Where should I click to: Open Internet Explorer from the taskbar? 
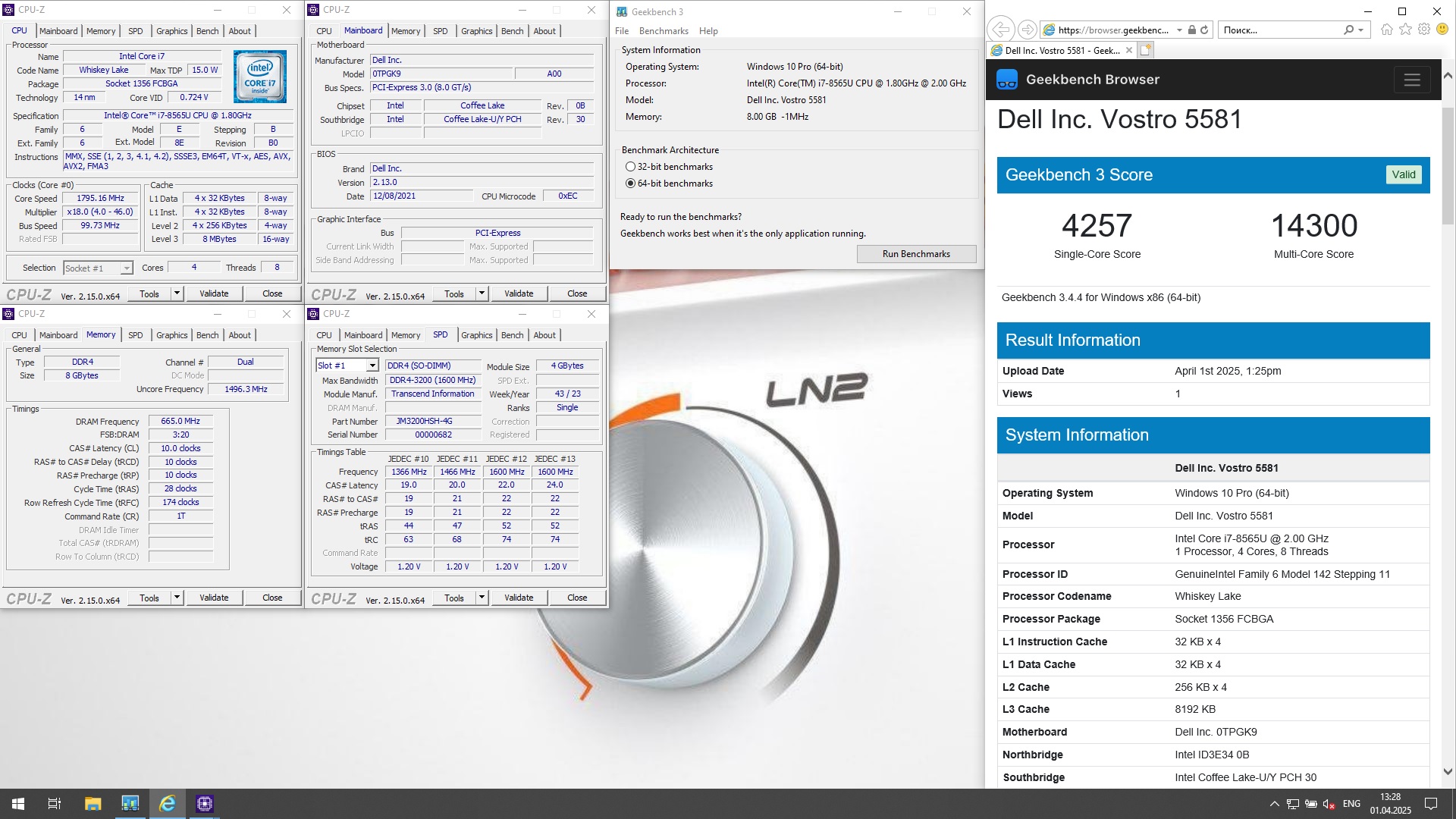[x=167, y=804]
